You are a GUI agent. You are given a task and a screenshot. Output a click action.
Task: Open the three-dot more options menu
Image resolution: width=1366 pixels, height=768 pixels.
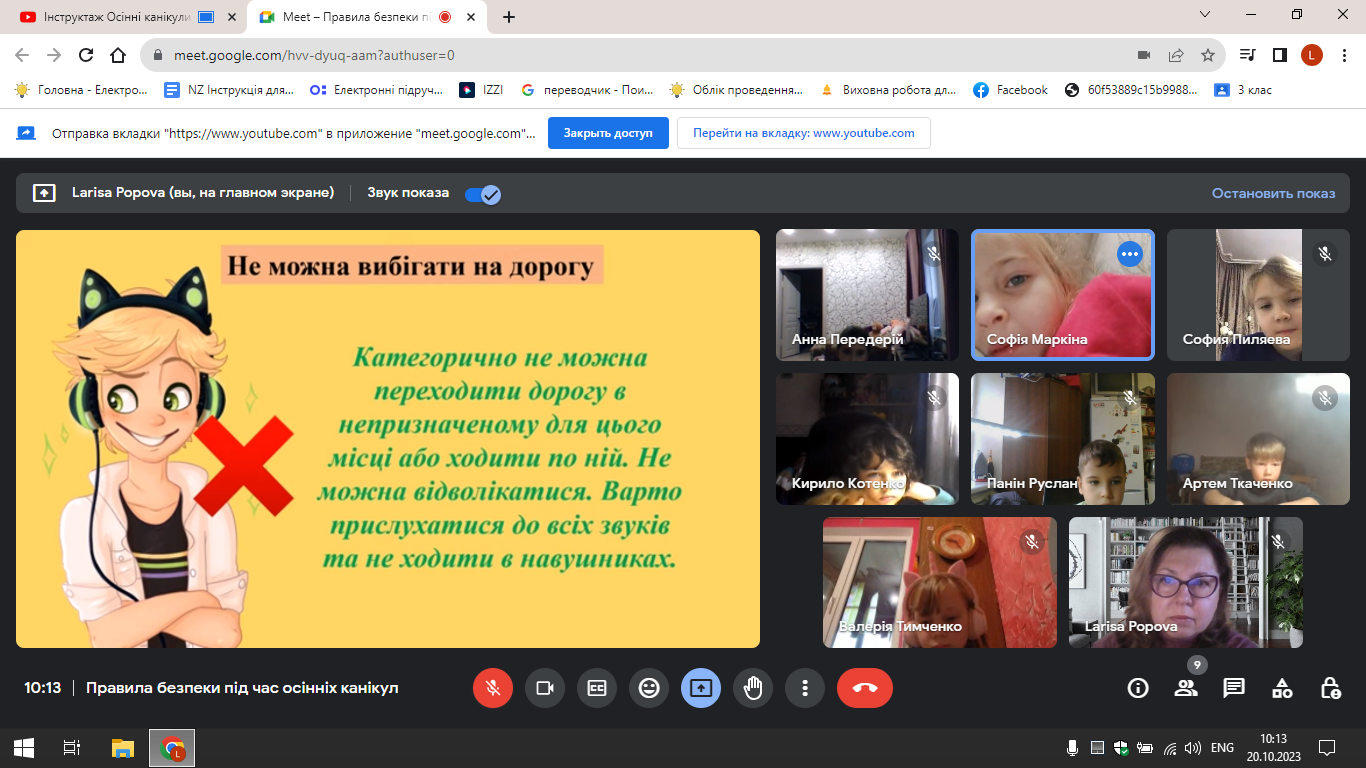[805, 688]
